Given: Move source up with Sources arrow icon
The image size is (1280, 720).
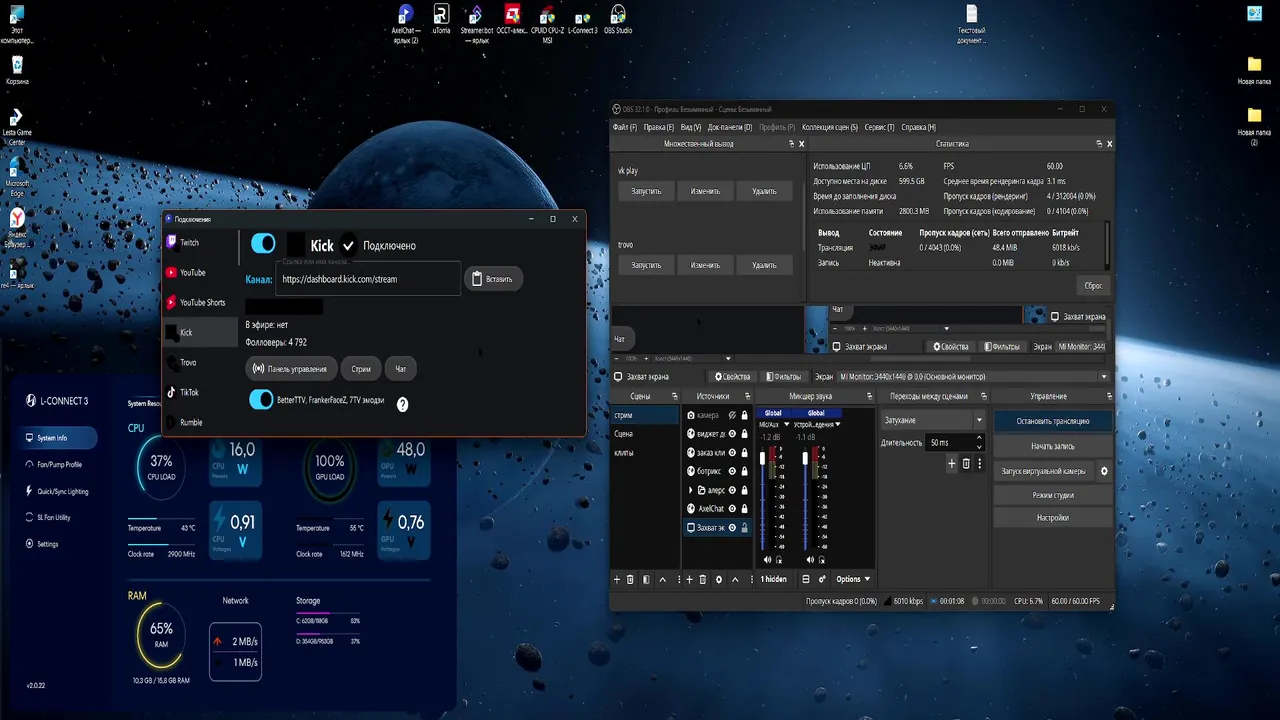Looking at the screenshot, I should coord(735,580).
